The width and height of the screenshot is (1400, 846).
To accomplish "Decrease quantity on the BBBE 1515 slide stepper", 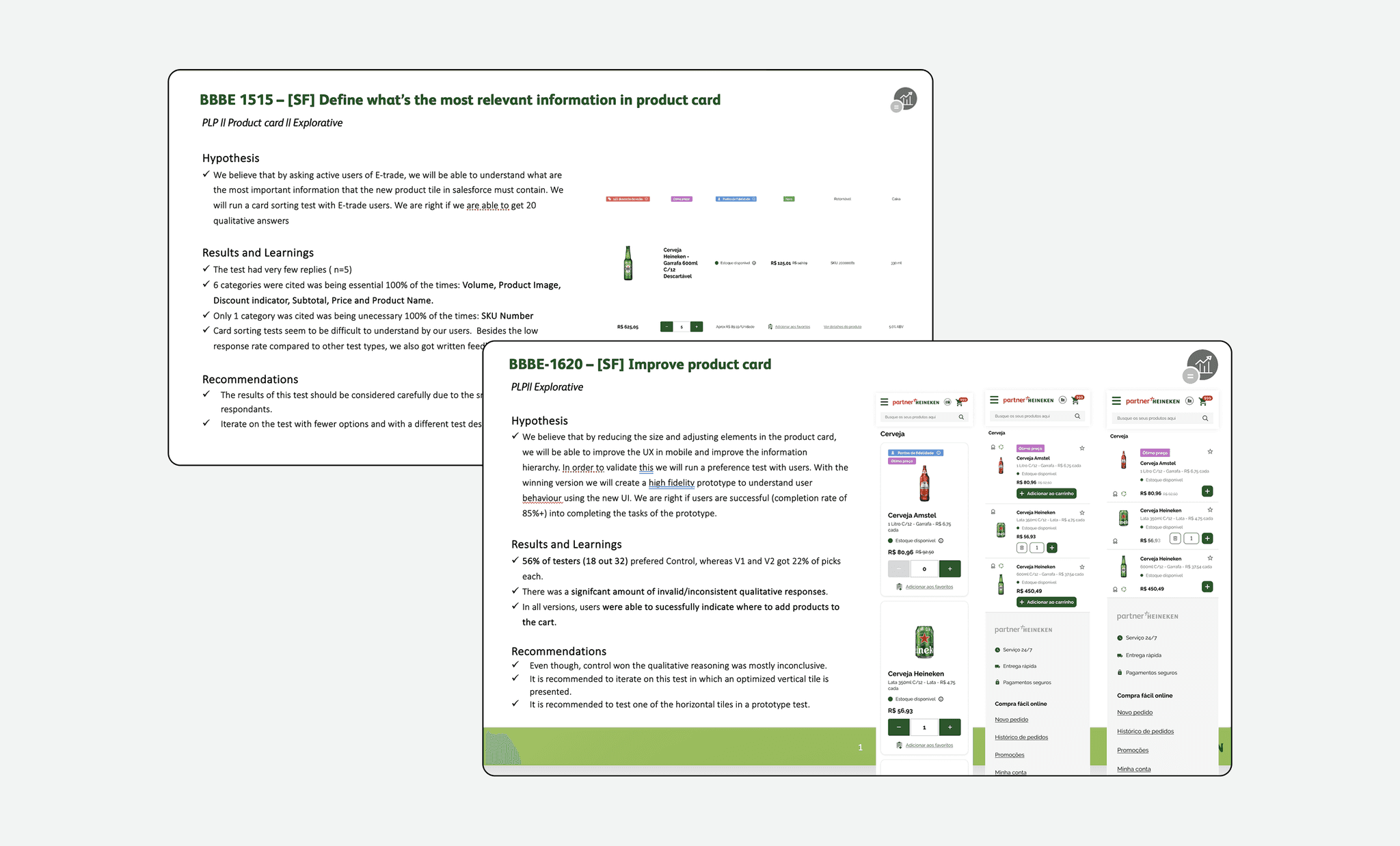I will (667, 327).
